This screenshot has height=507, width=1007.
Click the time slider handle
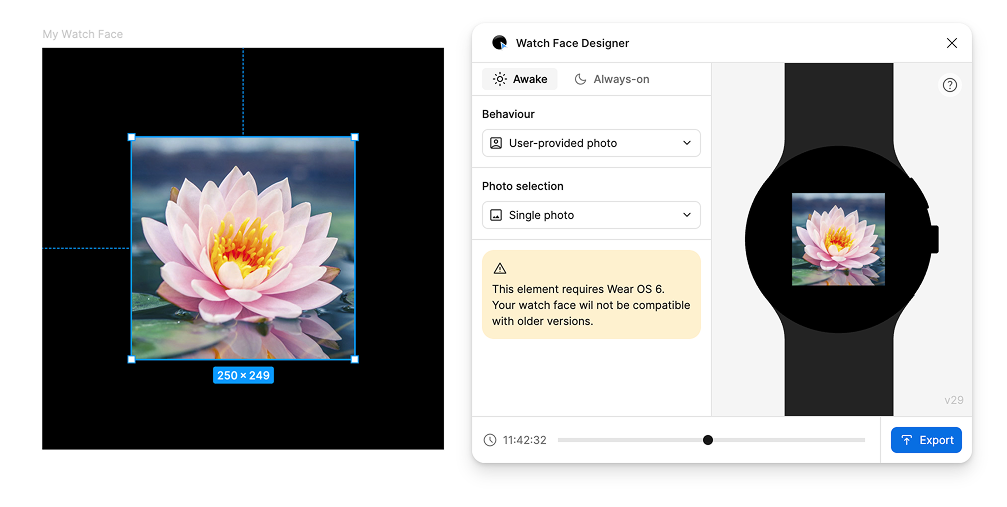pyautogui.click(x=708, y=440)
